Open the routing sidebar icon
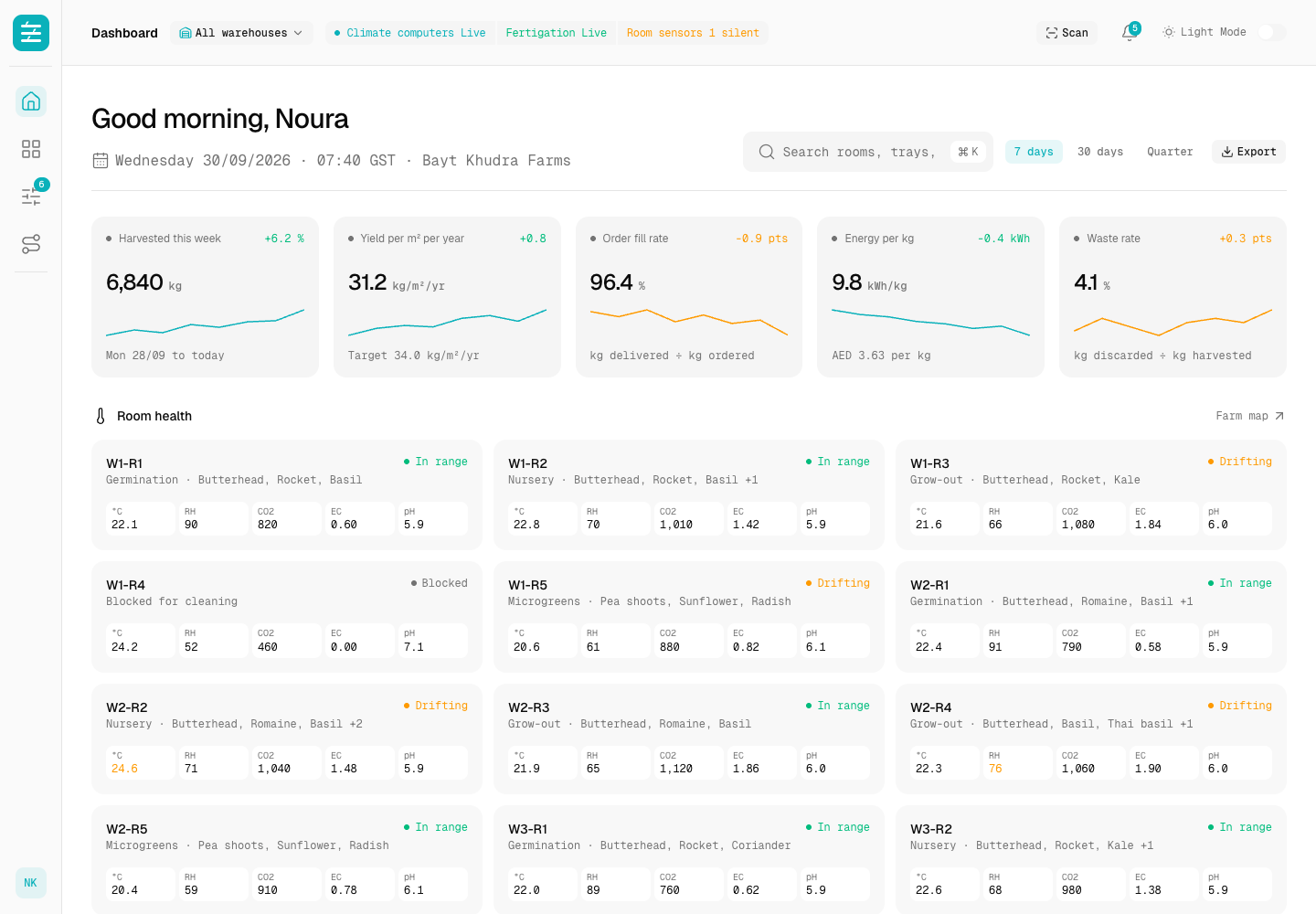Screen dimensions: 1316x914 coord(31,244)
